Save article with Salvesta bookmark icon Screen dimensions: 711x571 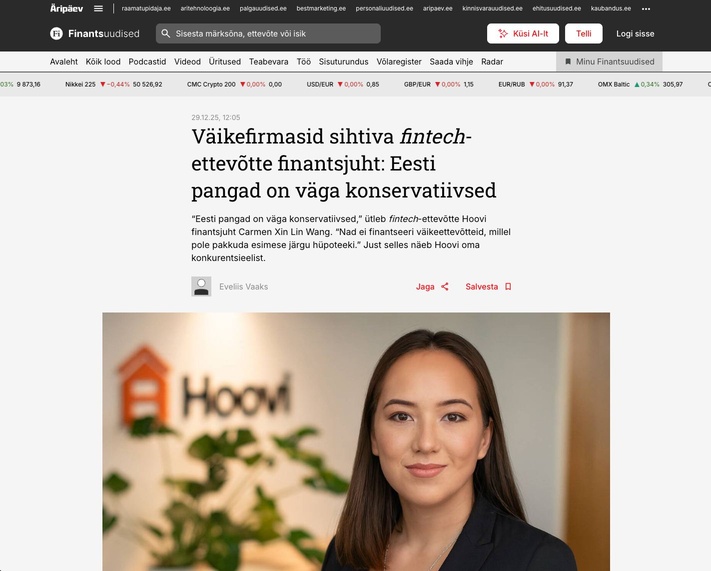tap(508, 287)
